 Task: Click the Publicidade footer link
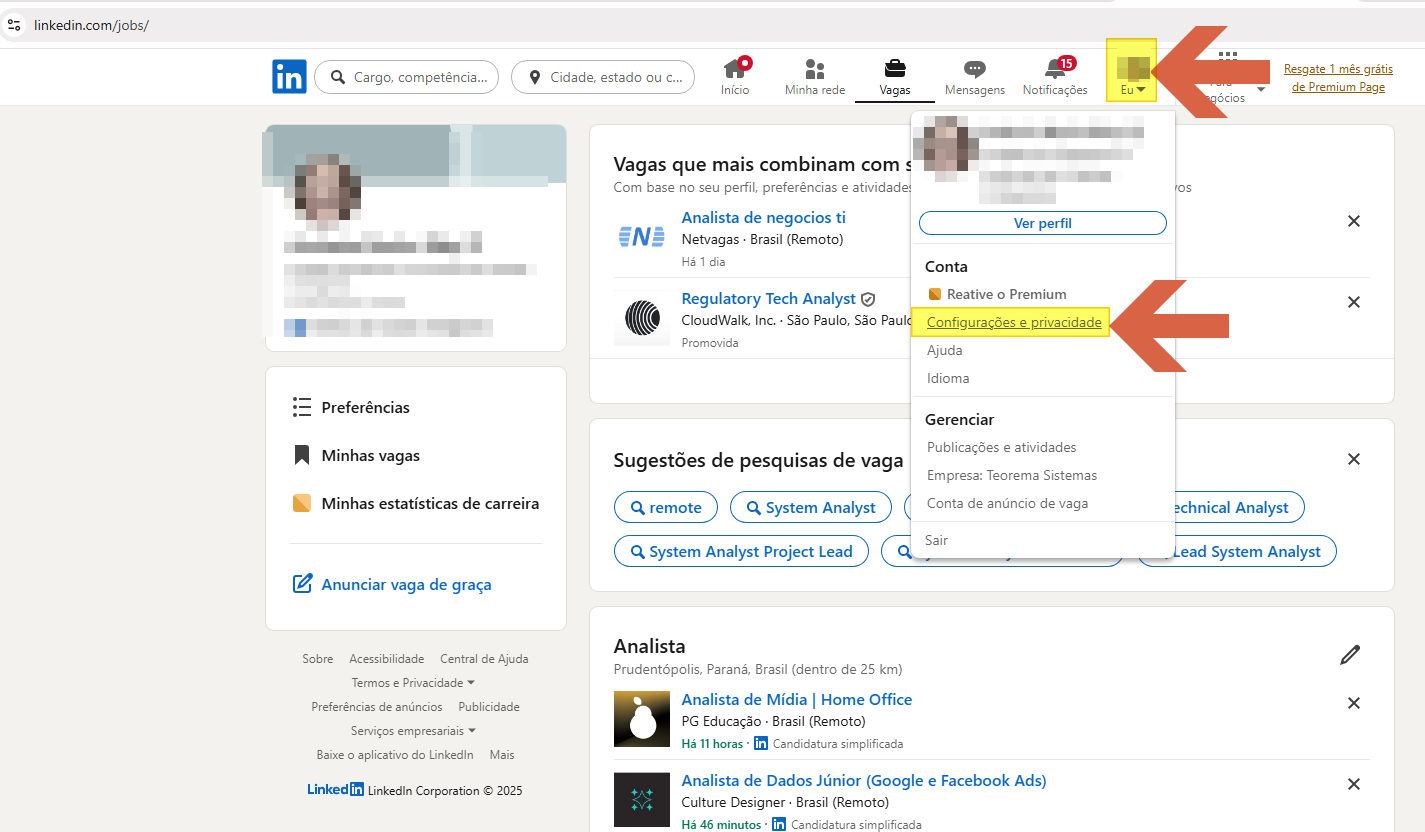pos(489,707)
